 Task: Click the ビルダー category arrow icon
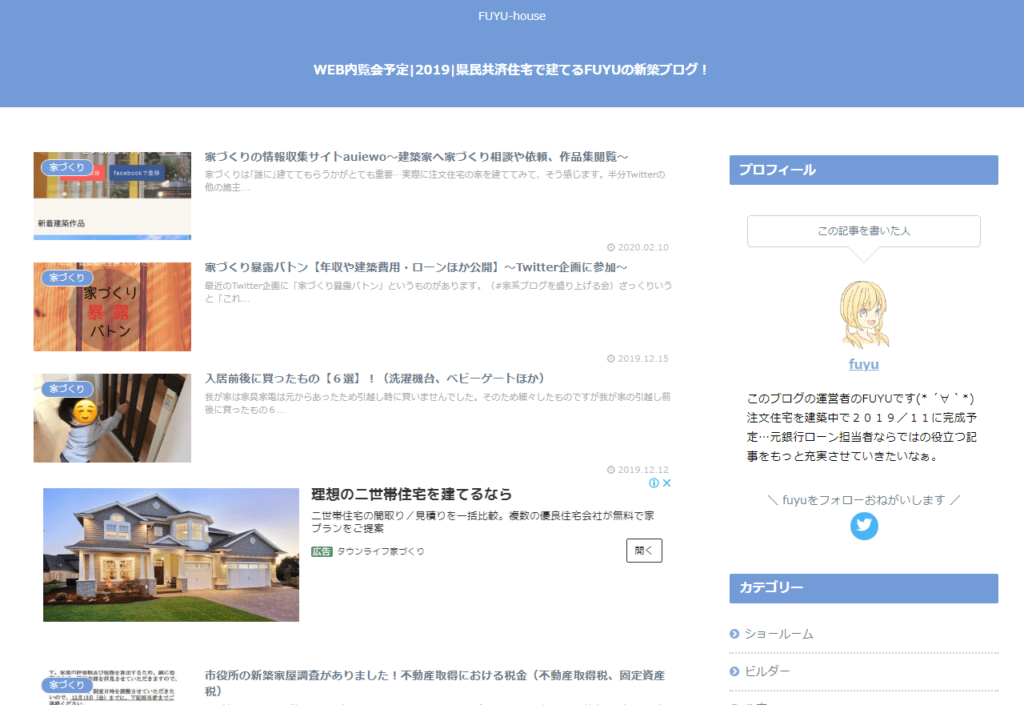(x=735, y=671)
